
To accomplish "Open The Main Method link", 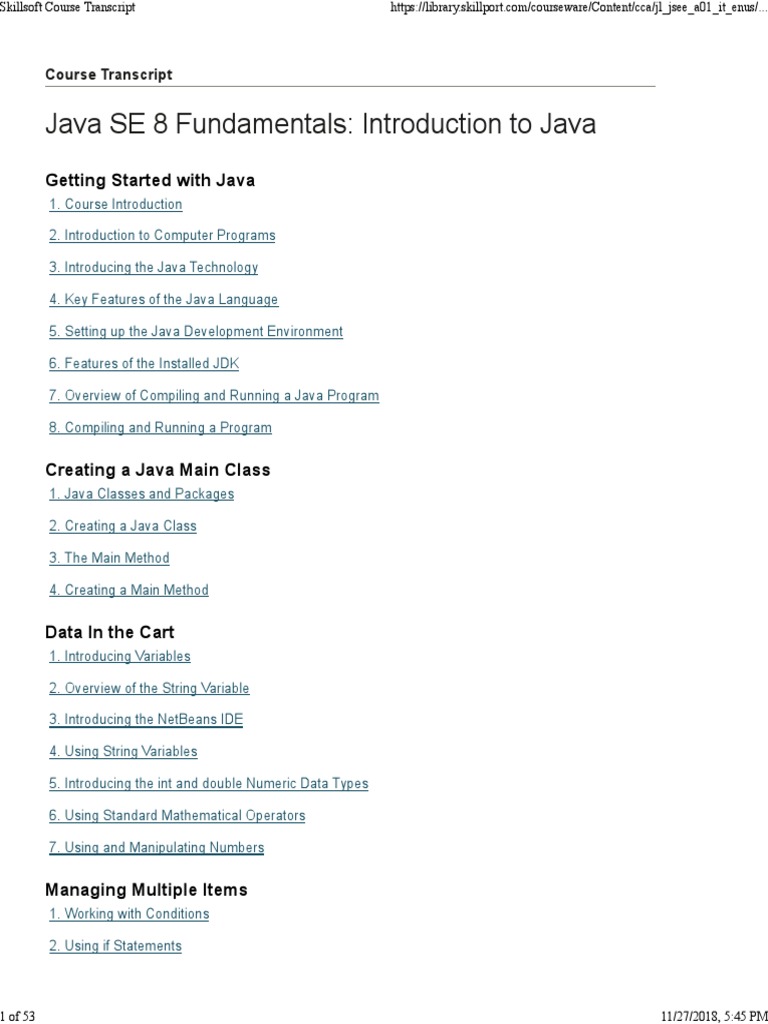I will (109, 558).
